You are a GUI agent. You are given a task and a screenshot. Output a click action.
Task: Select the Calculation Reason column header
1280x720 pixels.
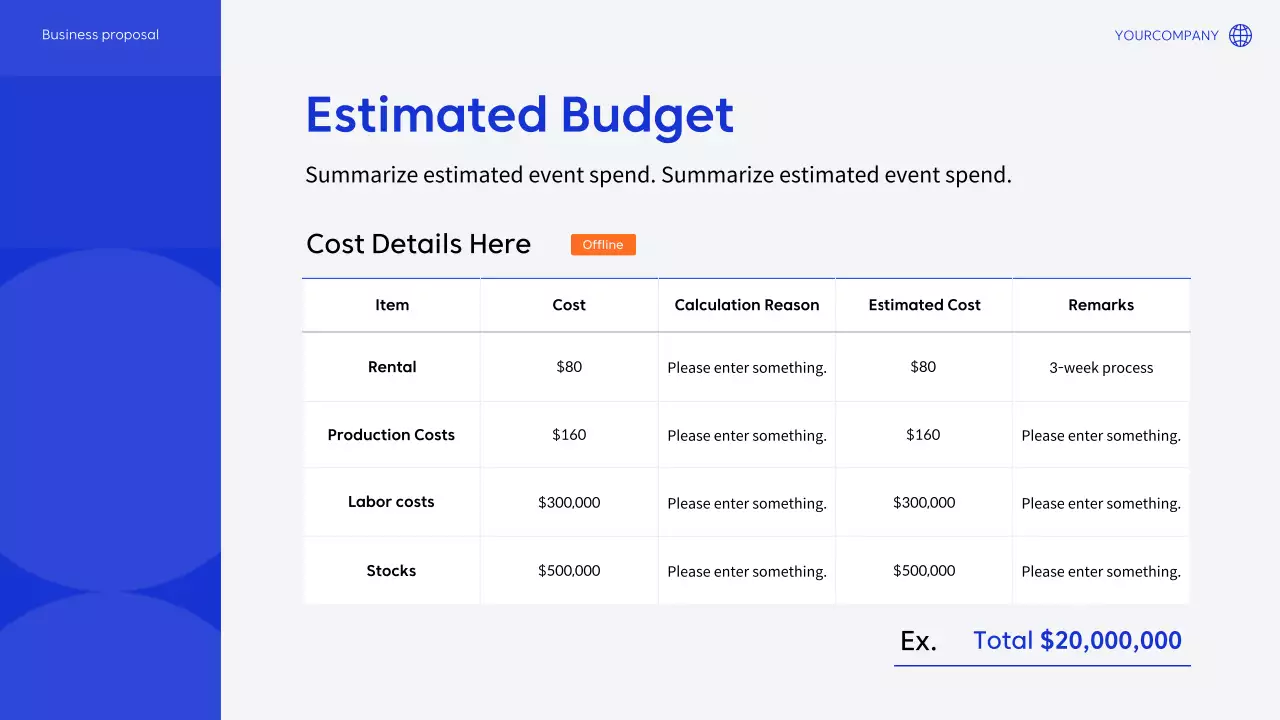click(x=746, y=305)
